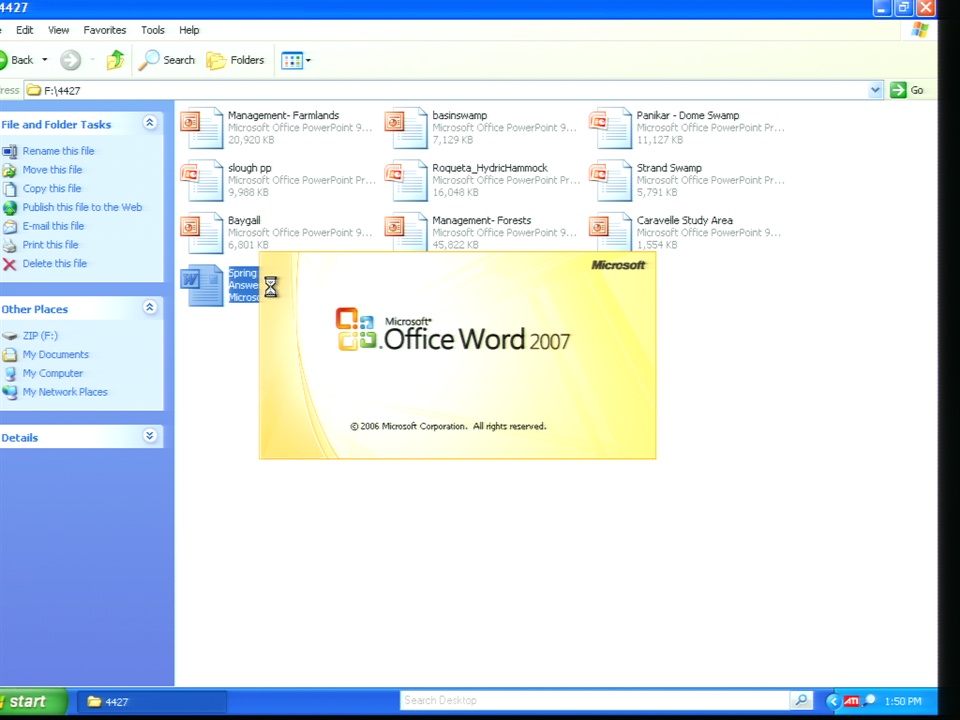Click the Publish to the Web globe icon

tap(10, 208)
